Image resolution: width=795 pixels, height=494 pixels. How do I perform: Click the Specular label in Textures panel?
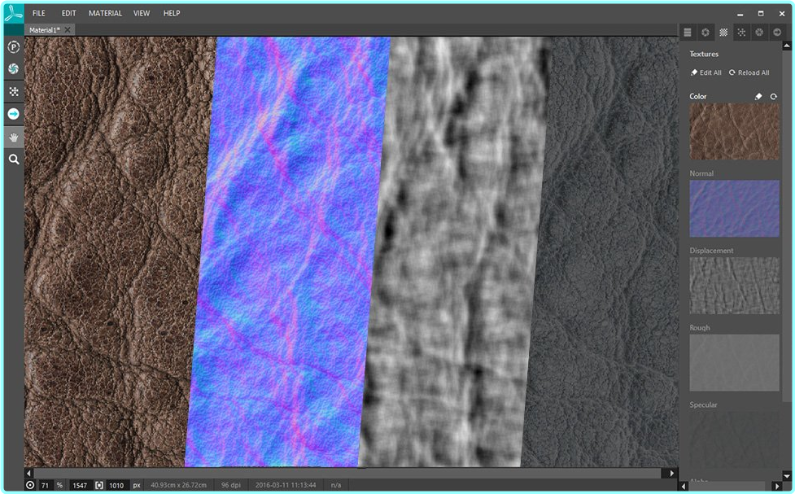click(703, 405)
